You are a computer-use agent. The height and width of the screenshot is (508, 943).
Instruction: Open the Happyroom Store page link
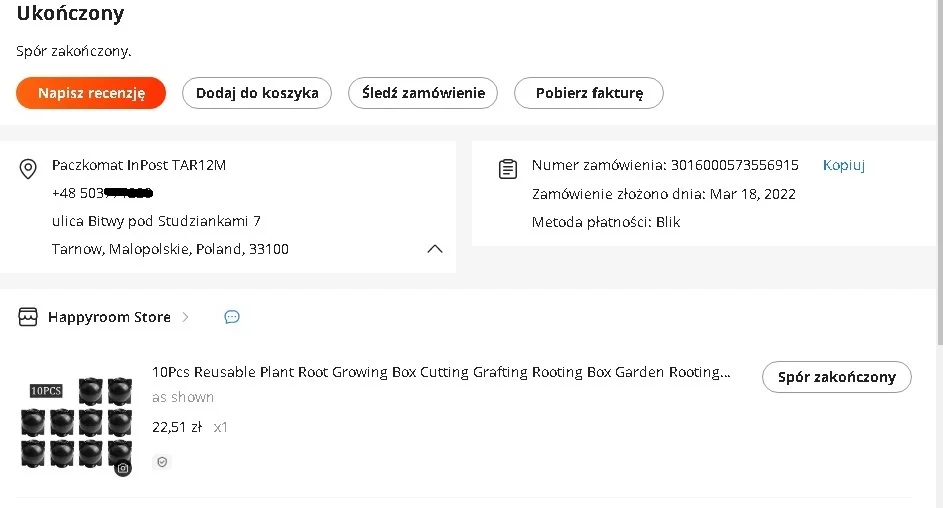109,317
